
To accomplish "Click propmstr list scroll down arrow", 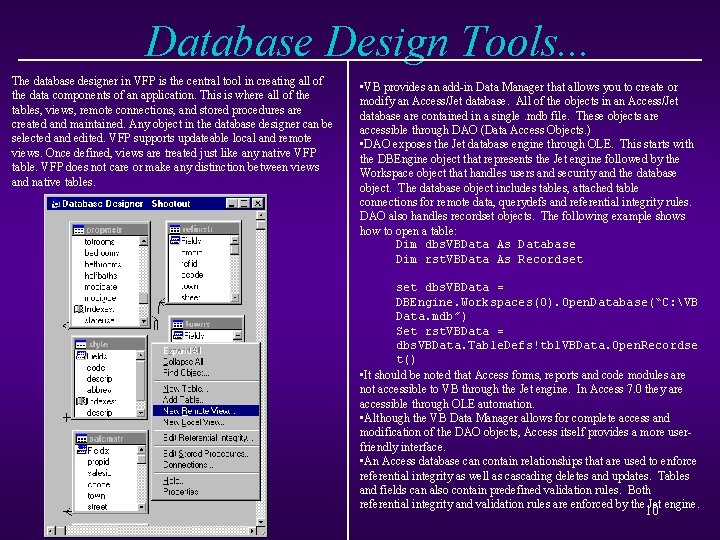I will 144,321.
